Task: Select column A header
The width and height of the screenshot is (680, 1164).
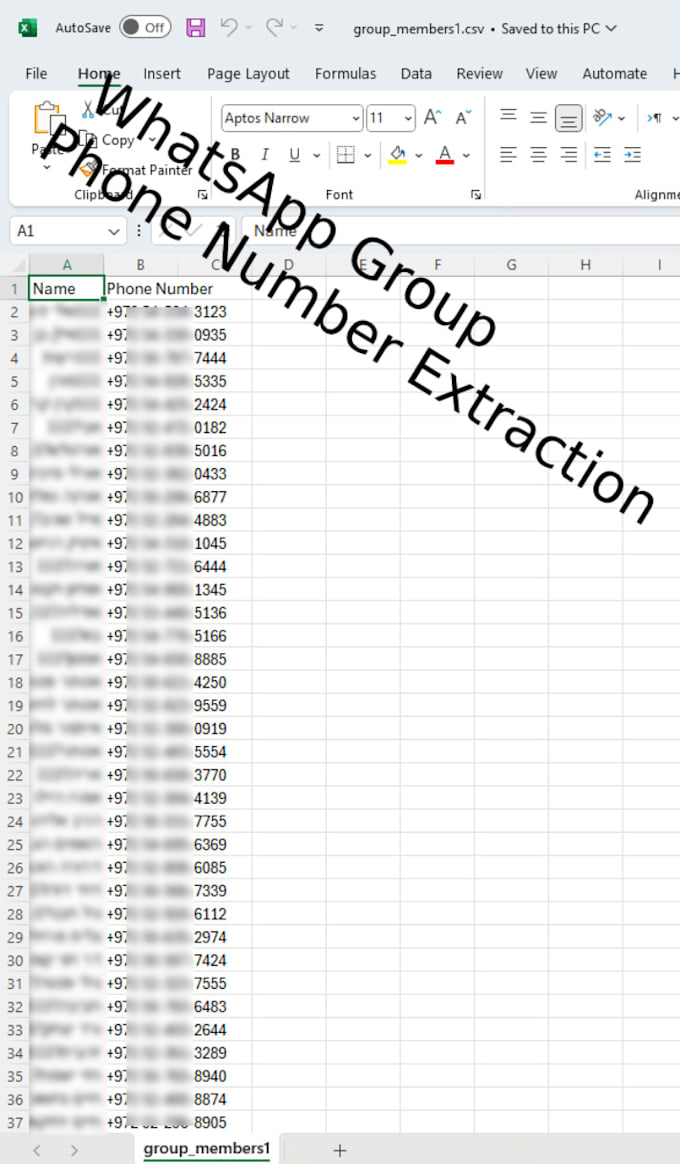Action: [67, 265]
